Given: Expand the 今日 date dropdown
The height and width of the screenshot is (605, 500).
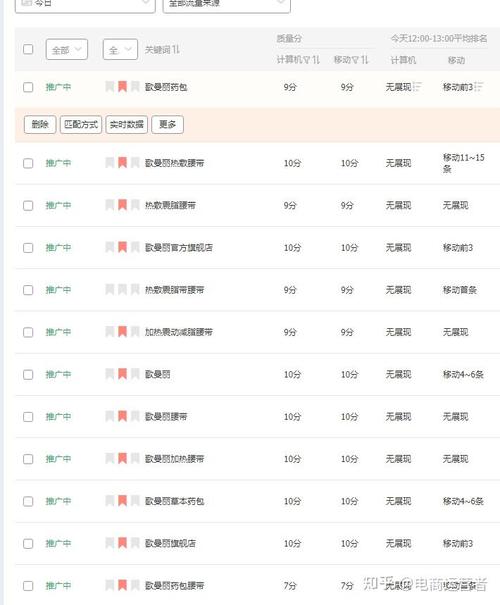Looking at the screenshot, I should coord(85,4).
